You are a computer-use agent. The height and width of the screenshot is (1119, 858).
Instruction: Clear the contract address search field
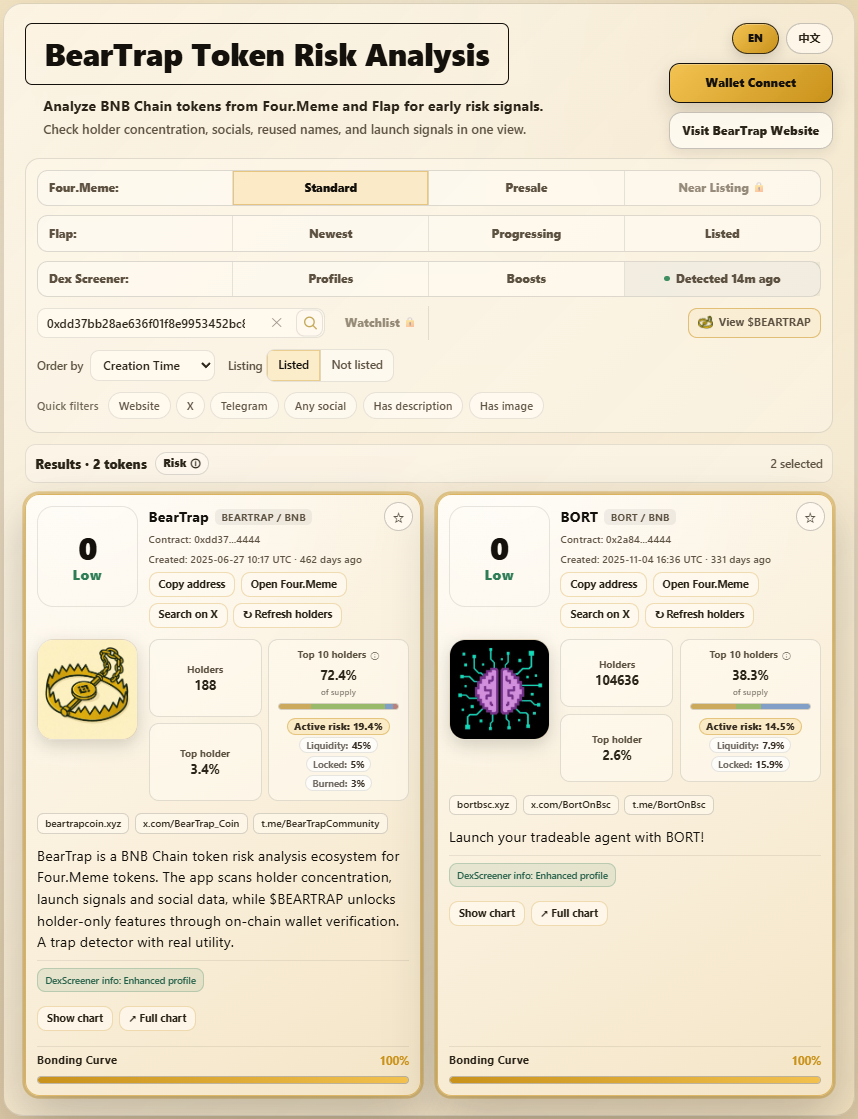276,323
